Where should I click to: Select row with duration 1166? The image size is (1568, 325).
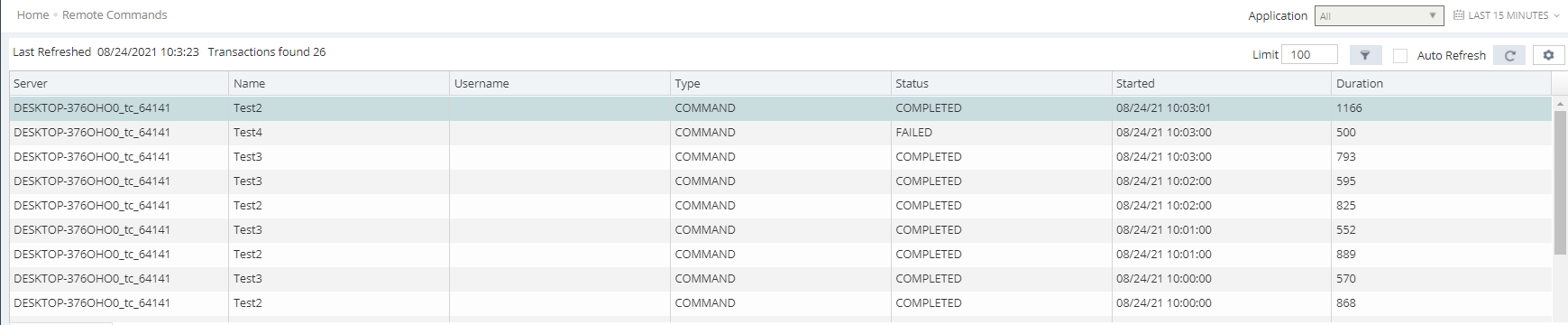(x=781, y=107)
